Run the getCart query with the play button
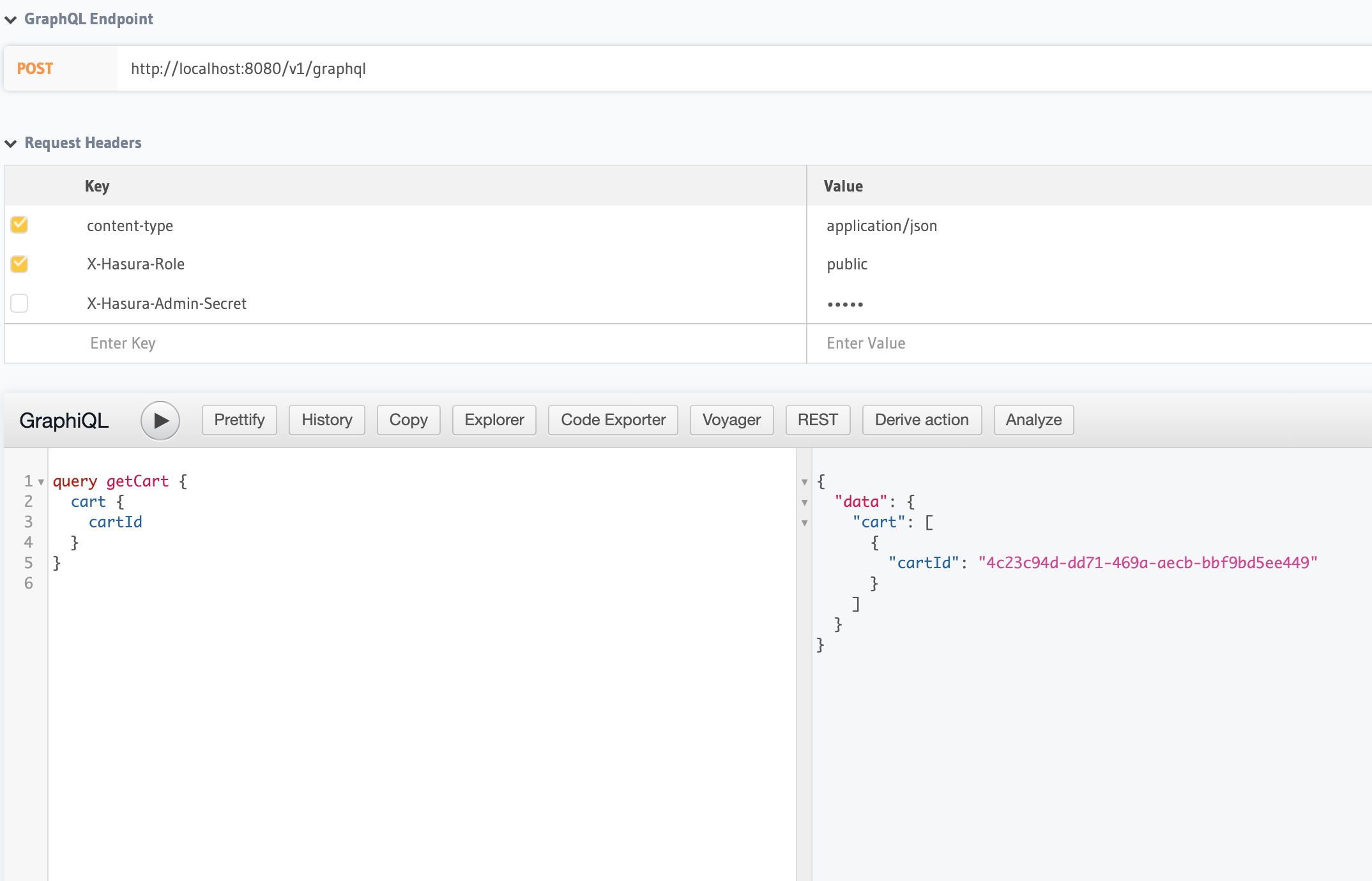 (160, 420)
